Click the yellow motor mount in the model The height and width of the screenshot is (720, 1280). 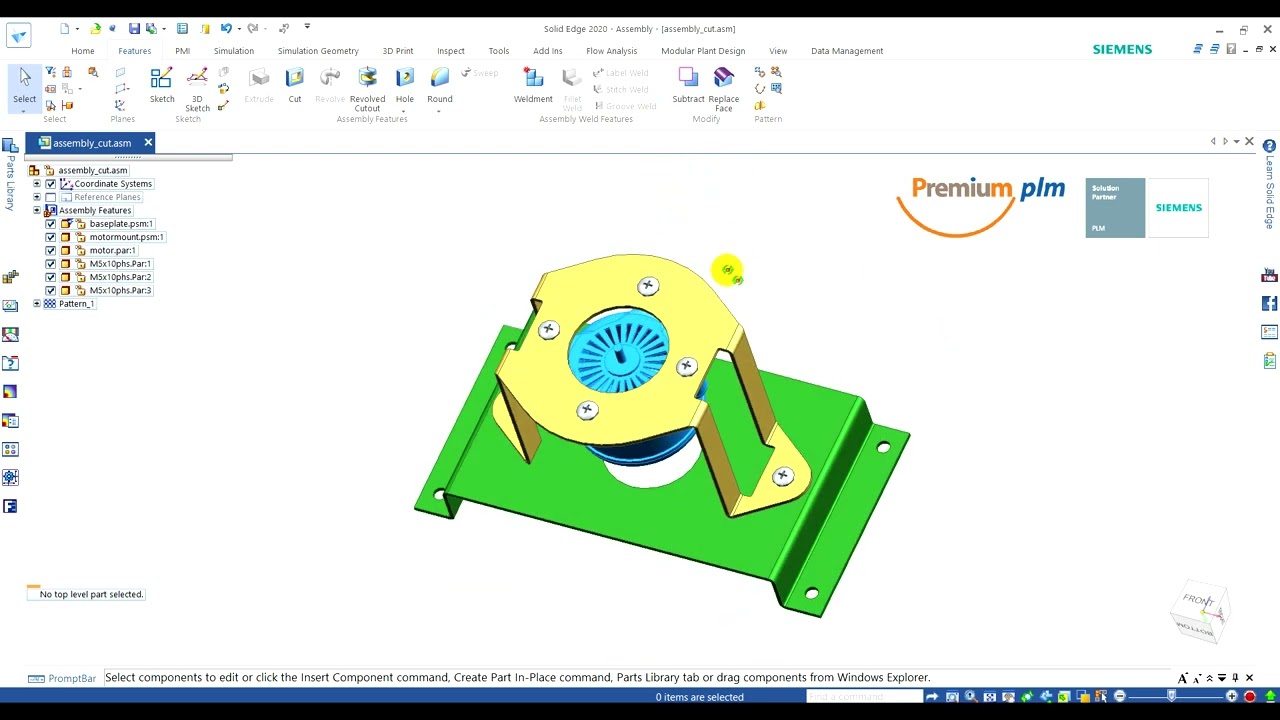click(640, 420)
